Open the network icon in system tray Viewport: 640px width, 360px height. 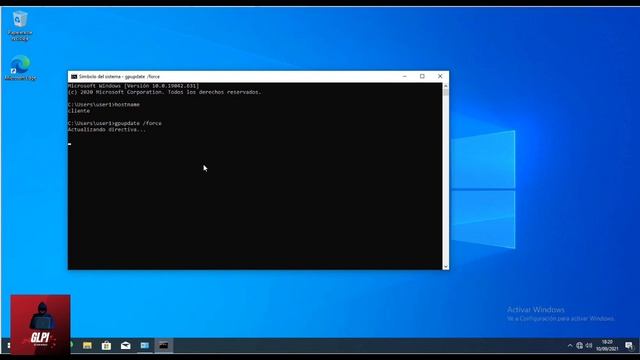click(x=580, y=346)
